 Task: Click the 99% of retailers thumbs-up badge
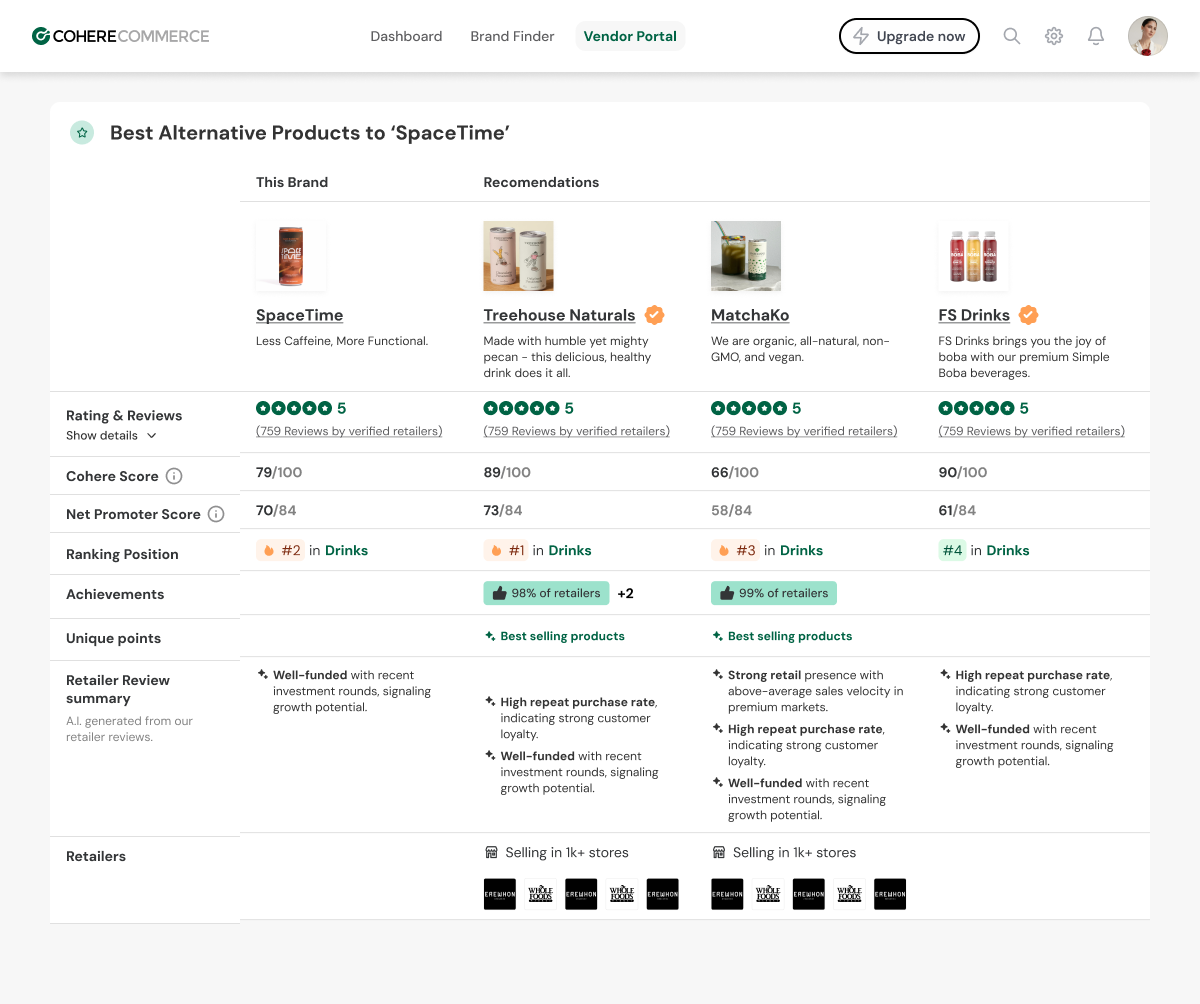pyautogui.click(x=774, y=593)
